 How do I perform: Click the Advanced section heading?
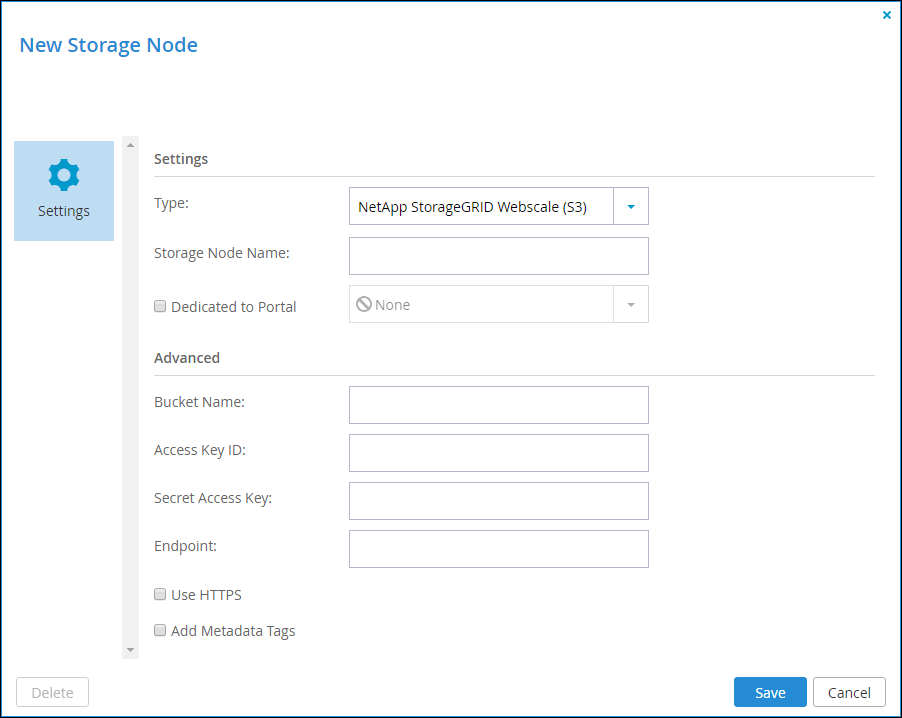pyautogui.click(x=187, y=358)
